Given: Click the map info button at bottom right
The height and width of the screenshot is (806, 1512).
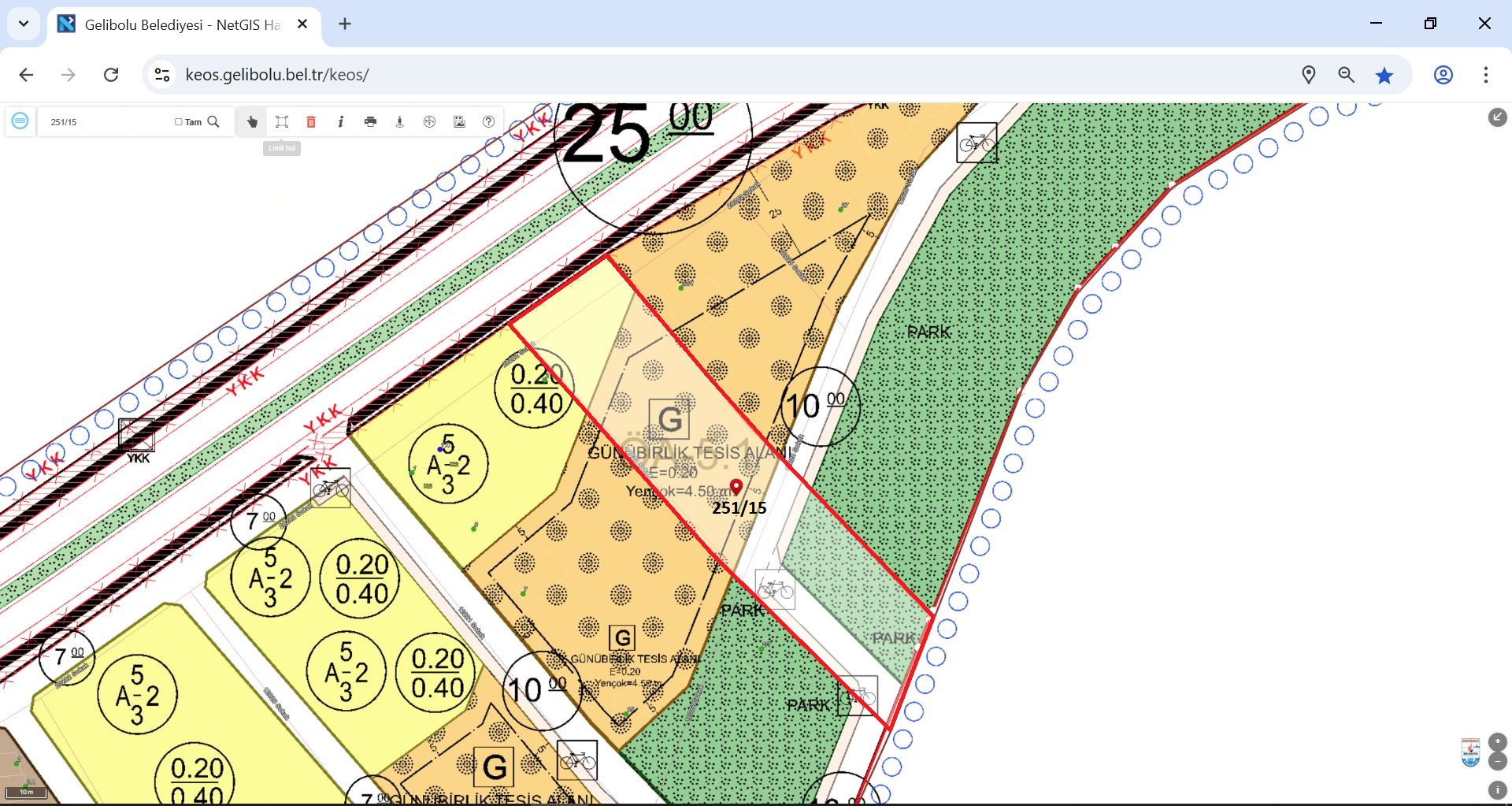Looking at the screenshot, I should click(x=1498, y=789).
